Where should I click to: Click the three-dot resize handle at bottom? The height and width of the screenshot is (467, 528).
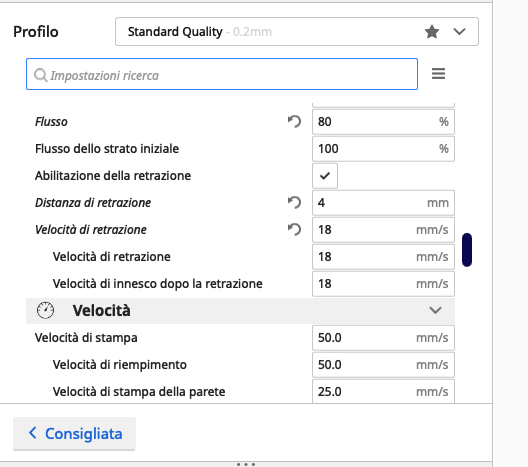pyautogui.click(x=246, y=464)
